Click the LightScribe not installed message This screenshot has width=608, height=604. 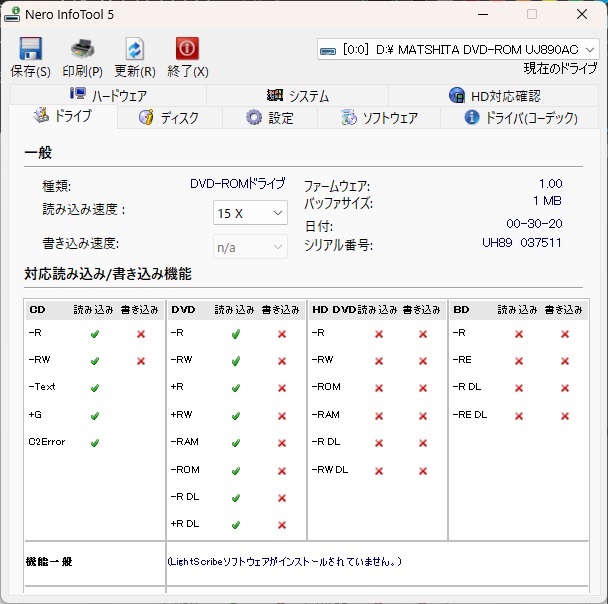[285, 561]
